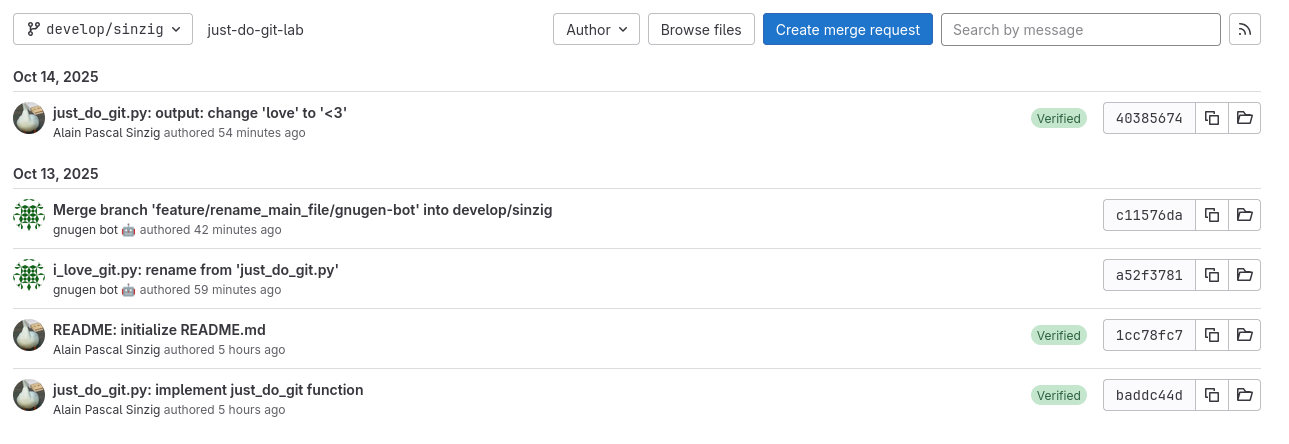This screenshot has width=1289, height=444.
Task: Open the merge branch commit into develop/sinzig
Action: pos(302,210)
